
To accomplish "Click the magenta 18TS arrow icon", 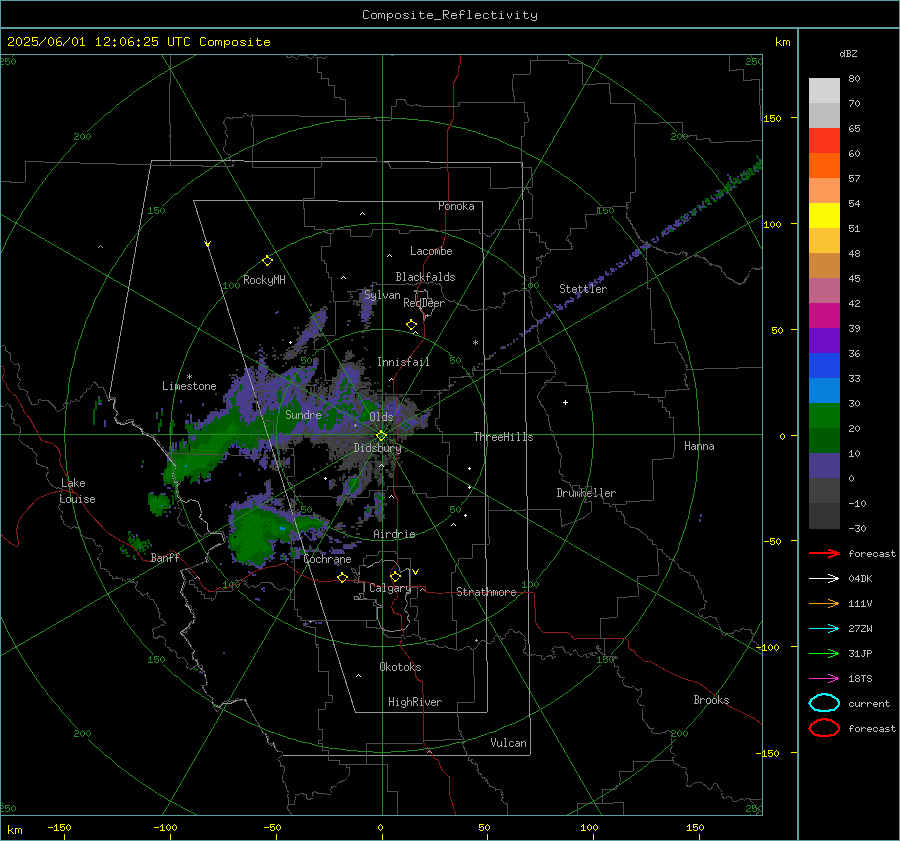I will click(x=824, y=679).
